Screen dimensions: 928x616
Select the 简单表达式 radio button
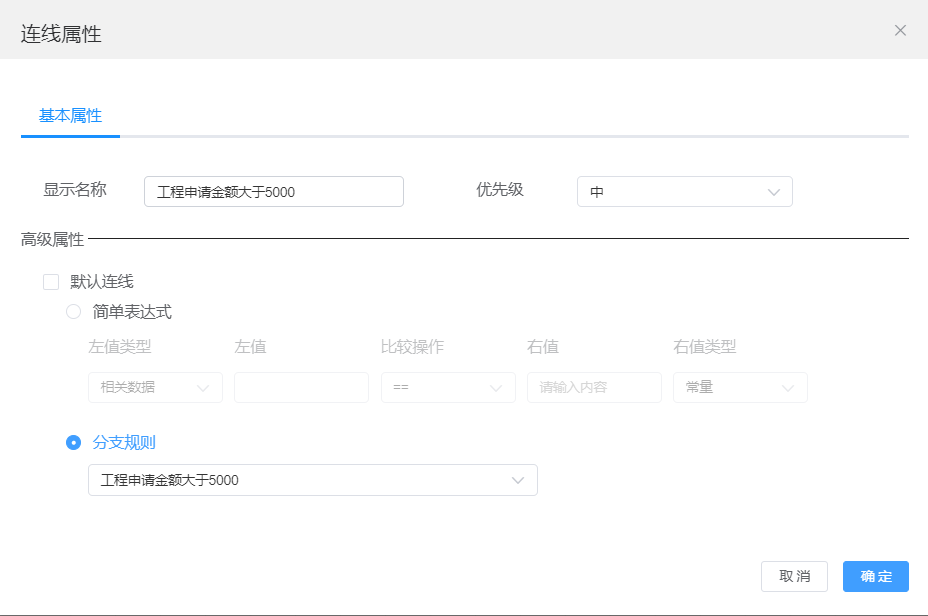coord(73,311)
